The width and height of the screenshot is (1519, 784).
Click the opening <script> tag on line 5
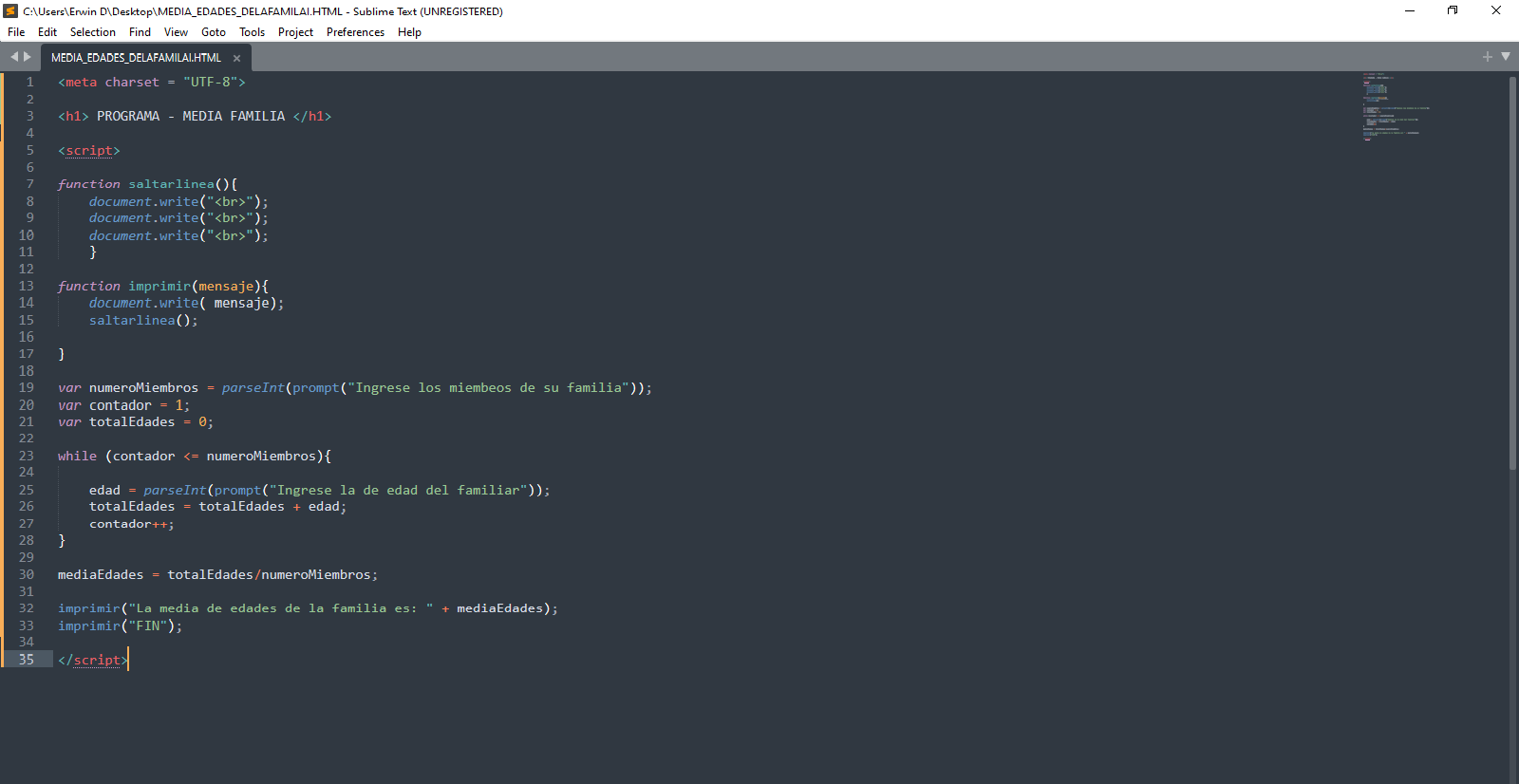click(89, 151)
